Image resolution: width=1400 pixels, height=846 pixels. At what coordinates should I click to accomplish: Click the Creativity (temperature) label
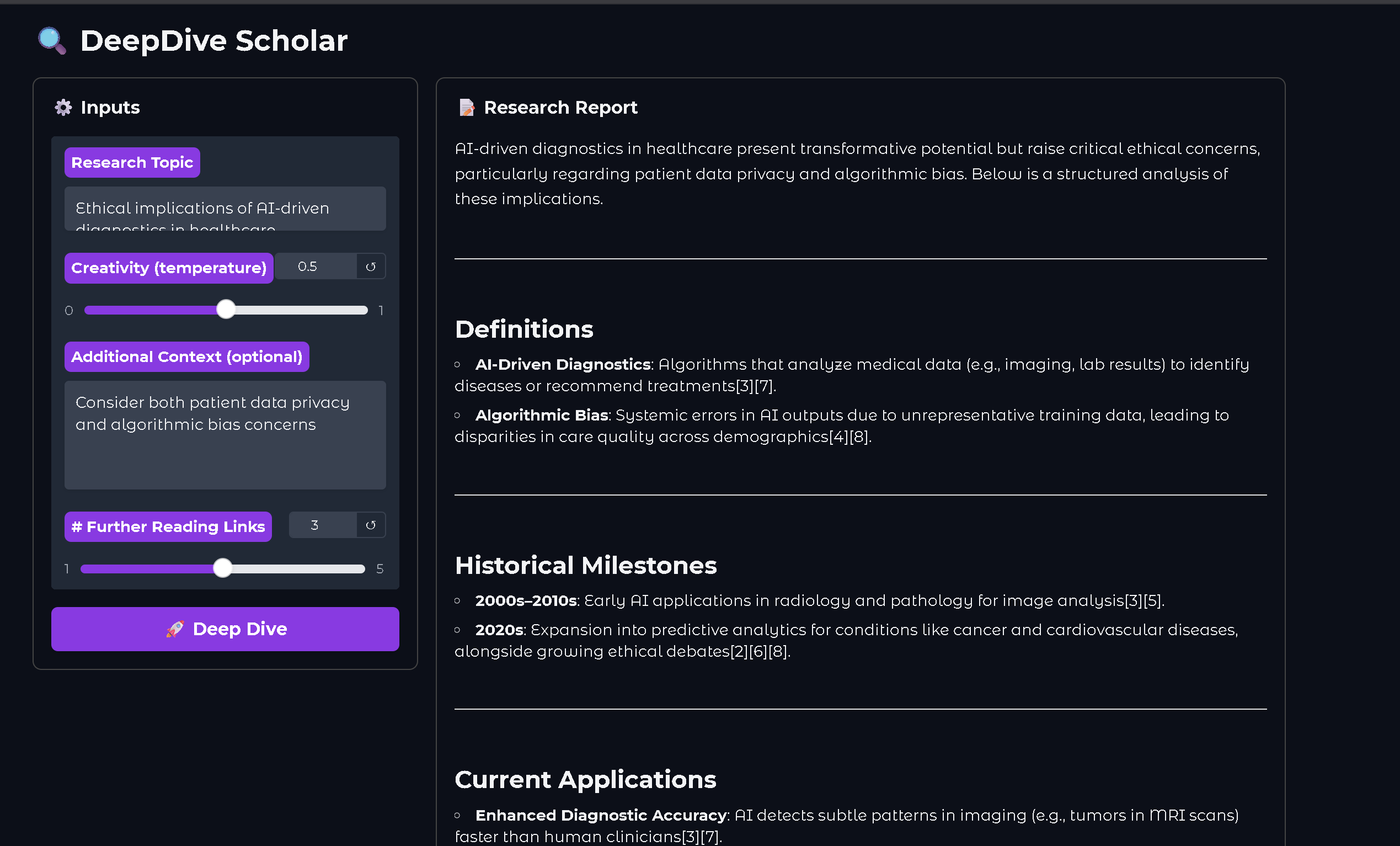[169, 268]
